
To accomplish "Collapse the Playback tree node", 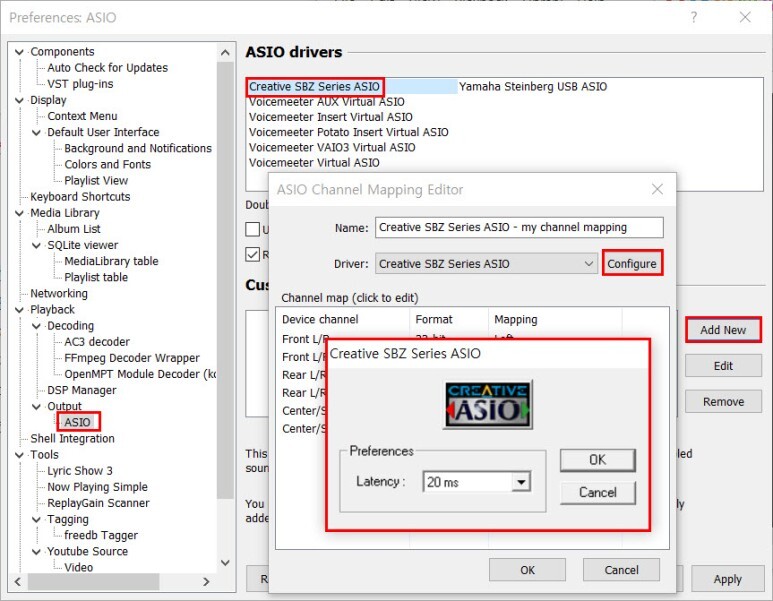I will tap(19, 310).
